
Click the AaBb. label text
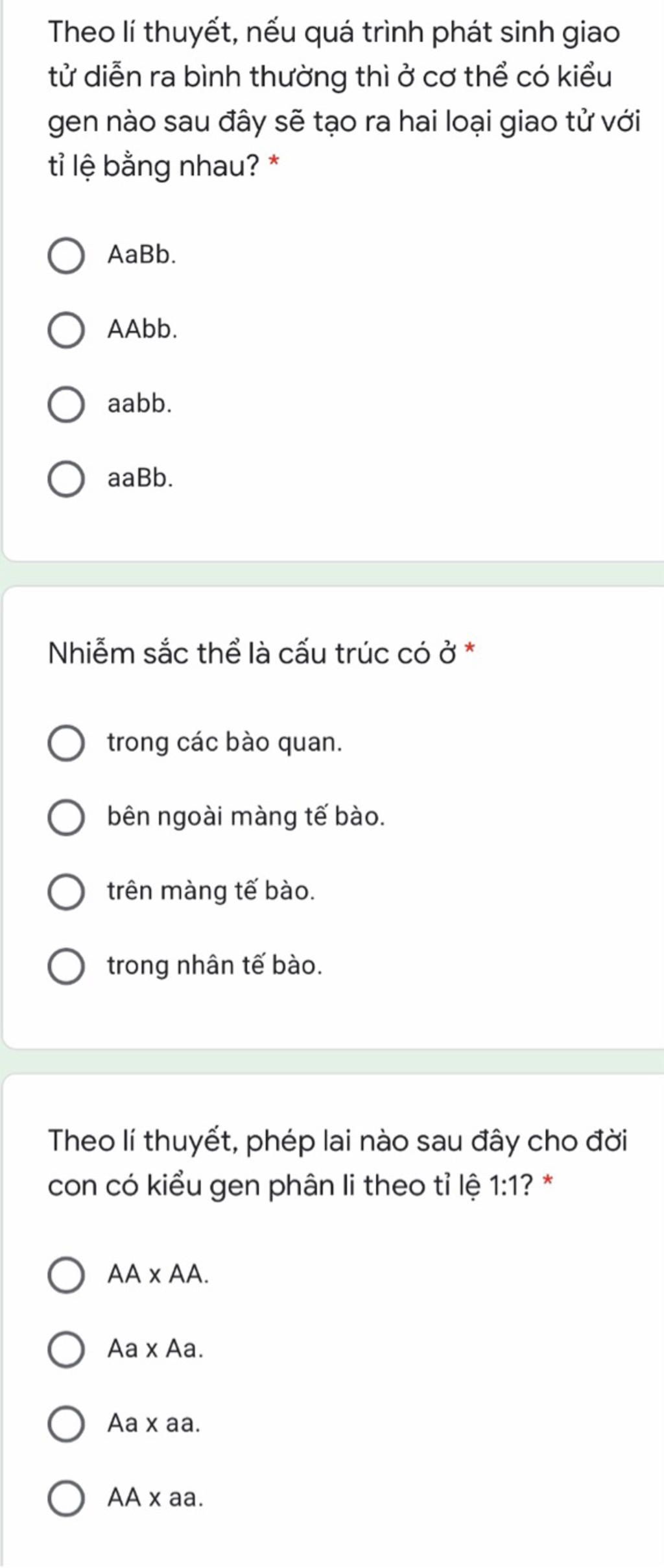coord(142,255)
